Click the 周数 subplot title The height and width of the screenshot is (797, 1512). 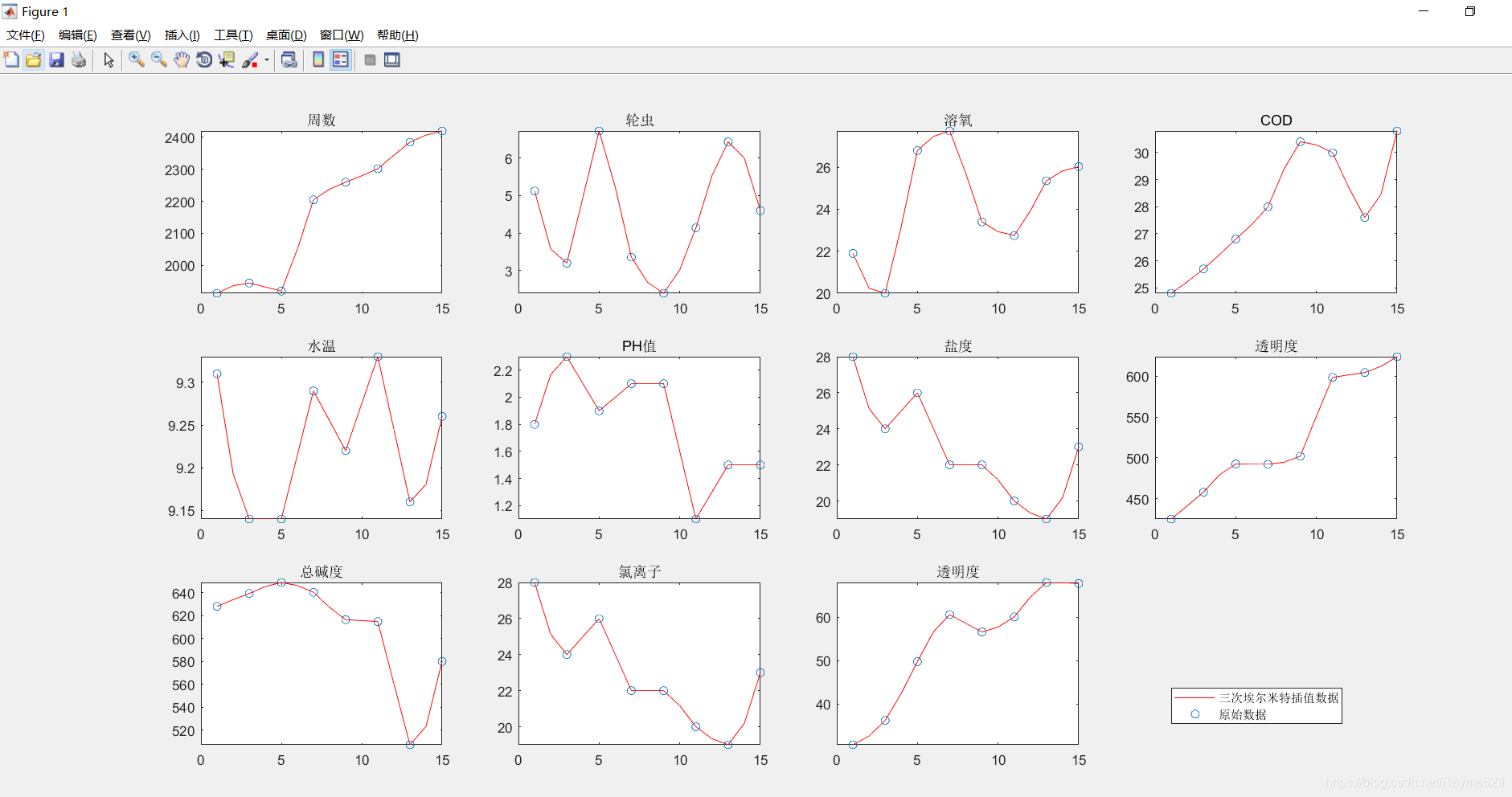[322, 121]
